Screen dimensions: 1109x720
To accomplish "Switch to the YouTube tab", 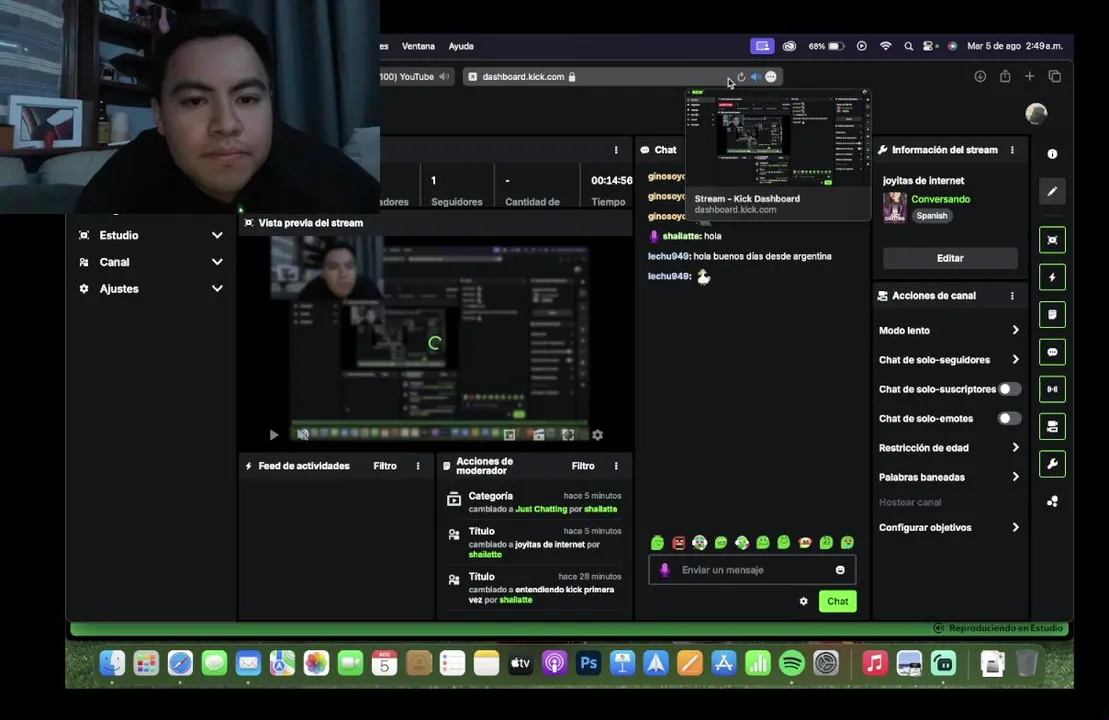I will 414,76.
